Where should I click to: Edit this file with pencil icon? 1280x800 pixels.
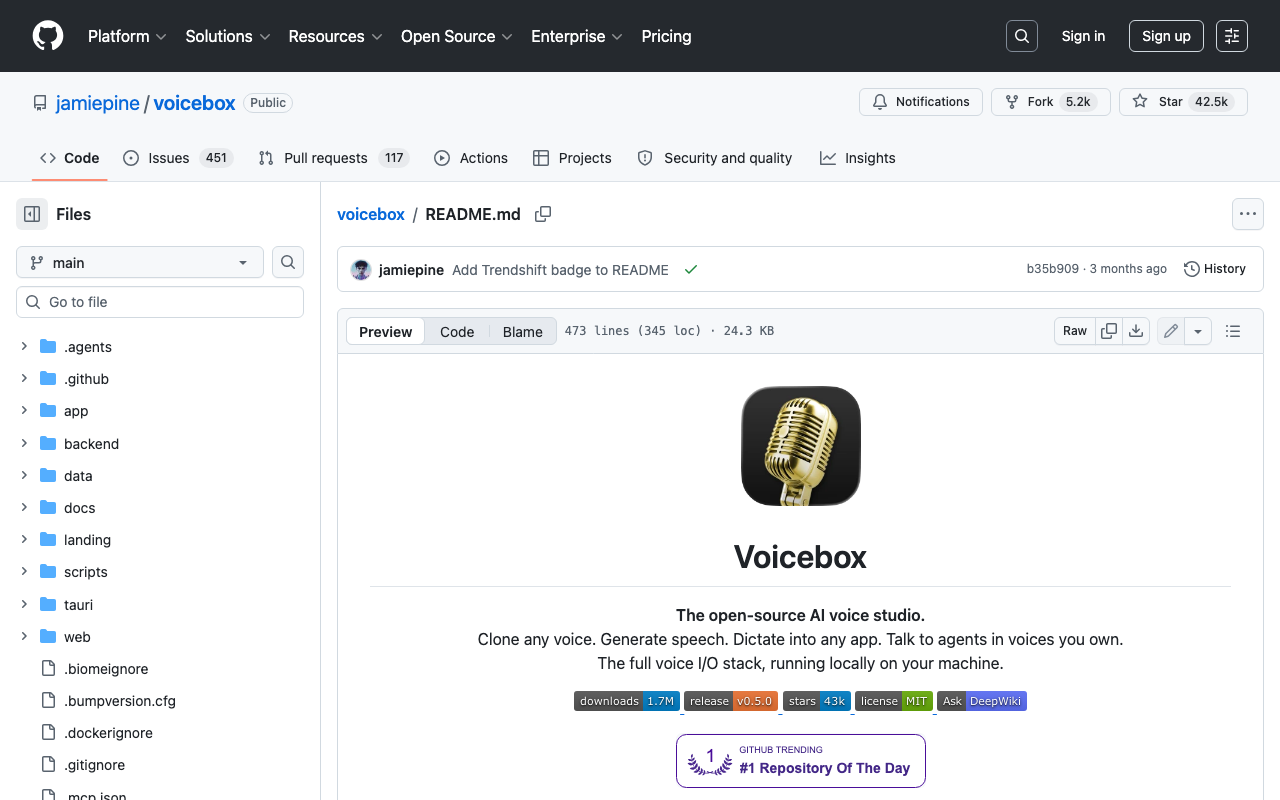coord(1171,331)
